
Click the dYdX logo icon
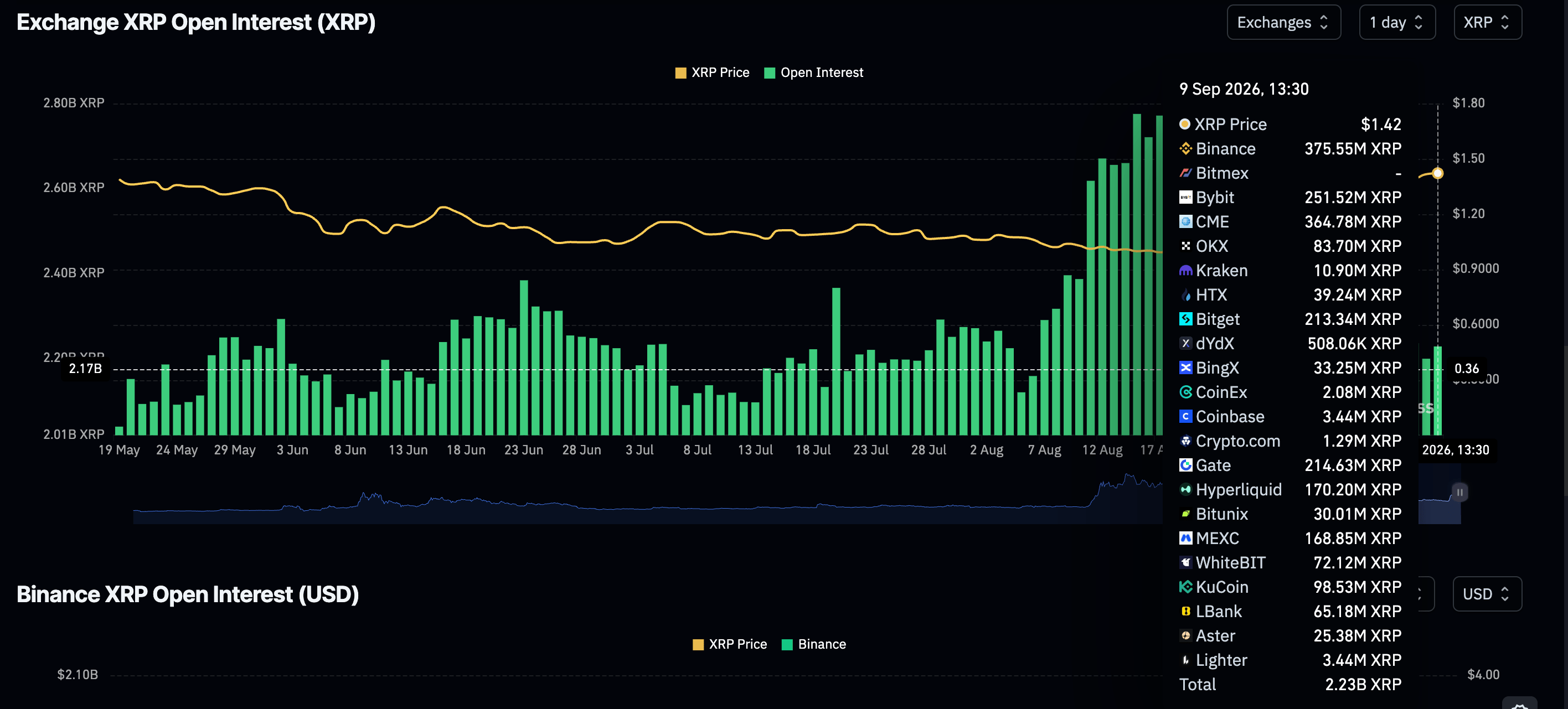point(1185,343)
